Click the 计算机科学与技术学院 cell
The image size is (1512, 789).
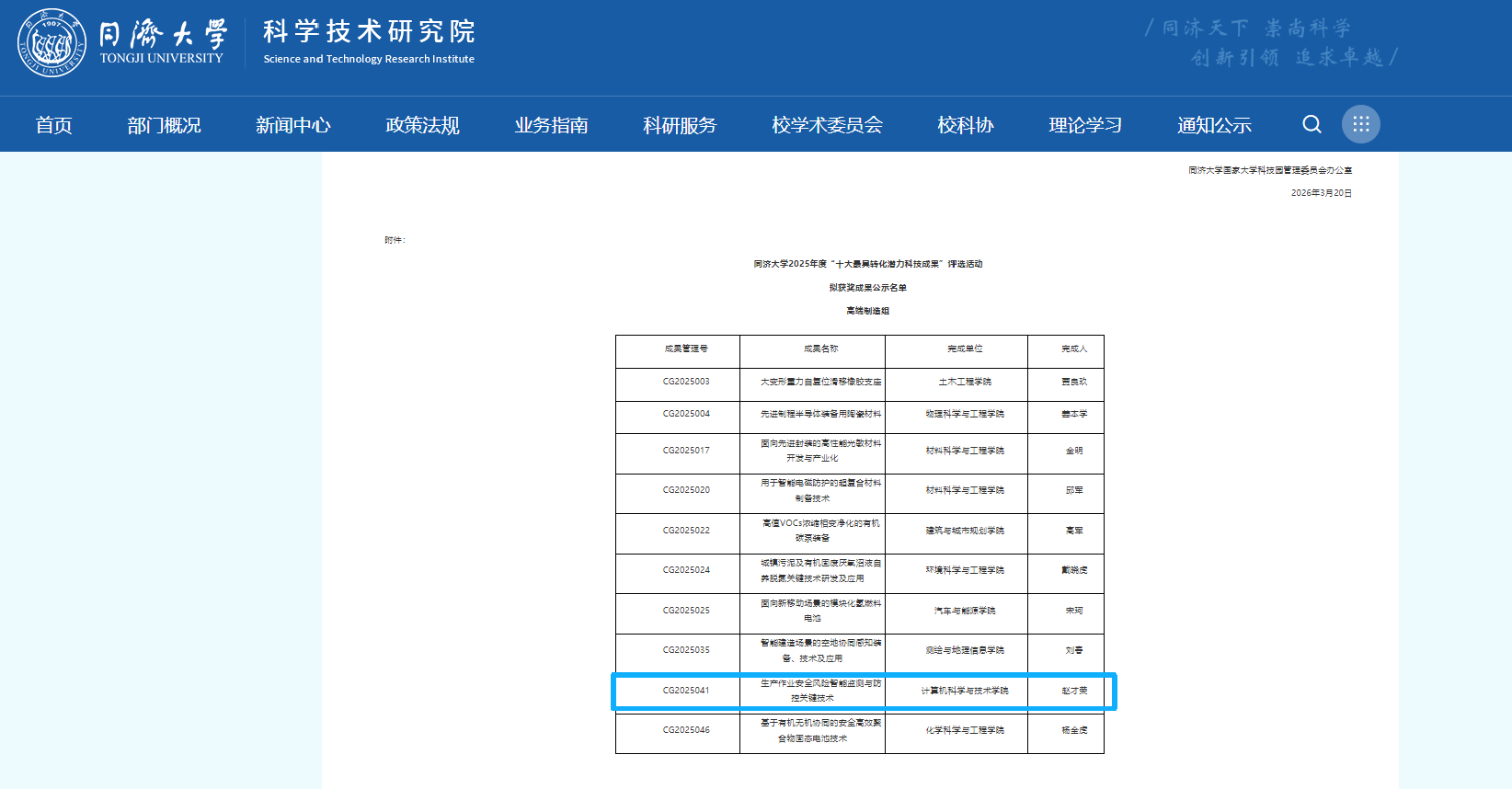965,691
